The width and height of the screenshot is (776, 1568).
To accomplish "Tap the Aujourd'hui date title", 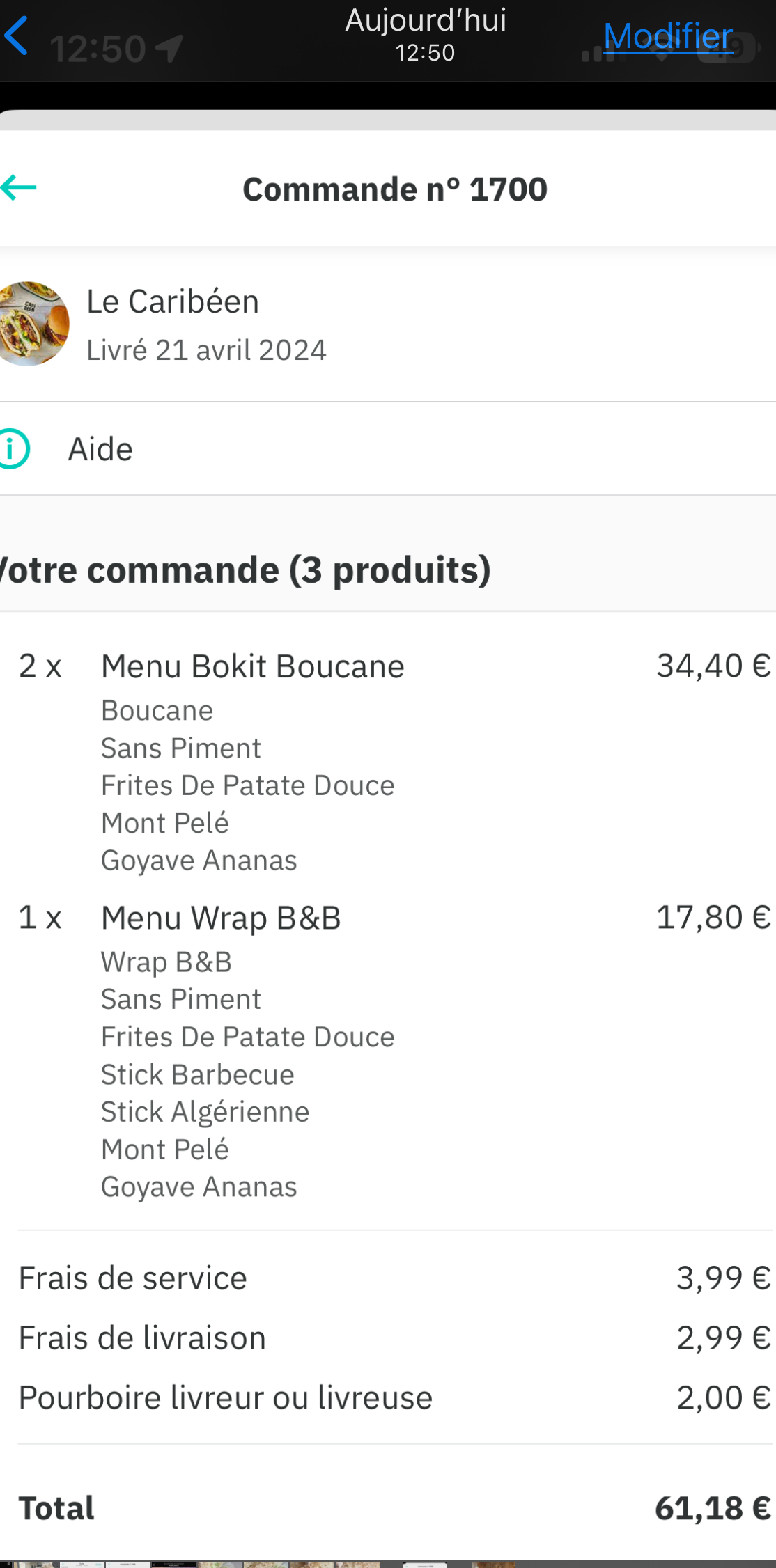I will click(x=426, y=21).
